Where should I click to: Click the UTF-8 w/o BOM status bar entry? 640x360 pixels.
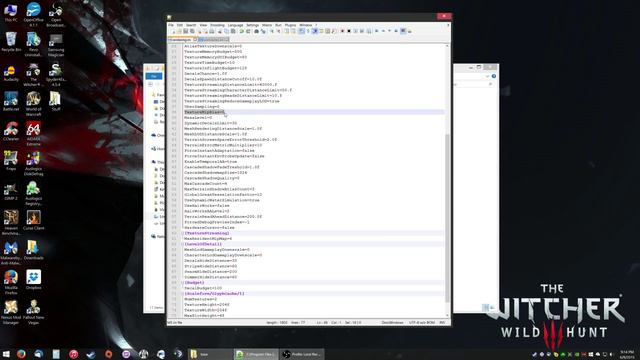click(x=422, y=322)
